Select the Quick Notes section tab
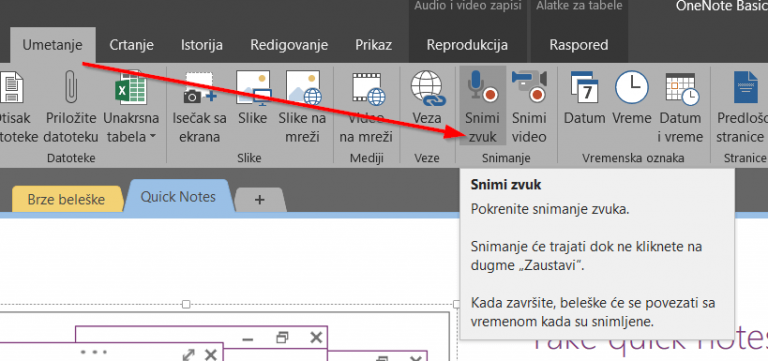This screenshot has height=361, width=768. [178, 197]
